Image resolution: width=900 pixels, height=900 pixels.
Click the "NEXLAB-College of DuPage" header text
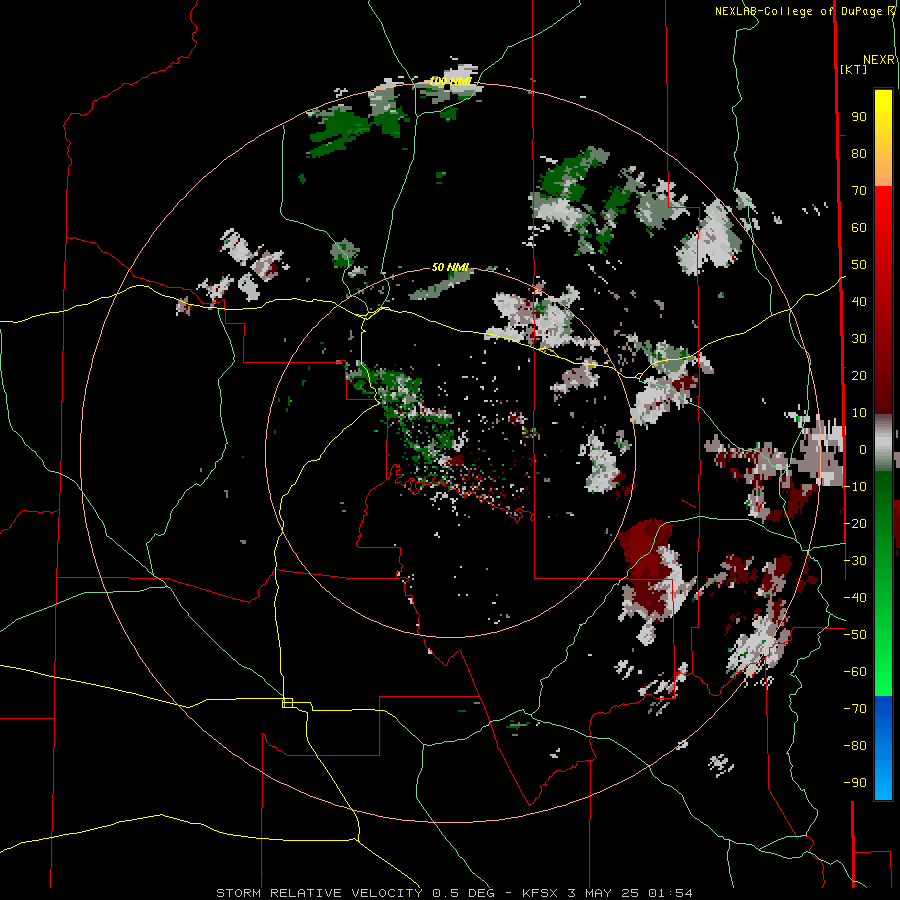pos(800,11)
